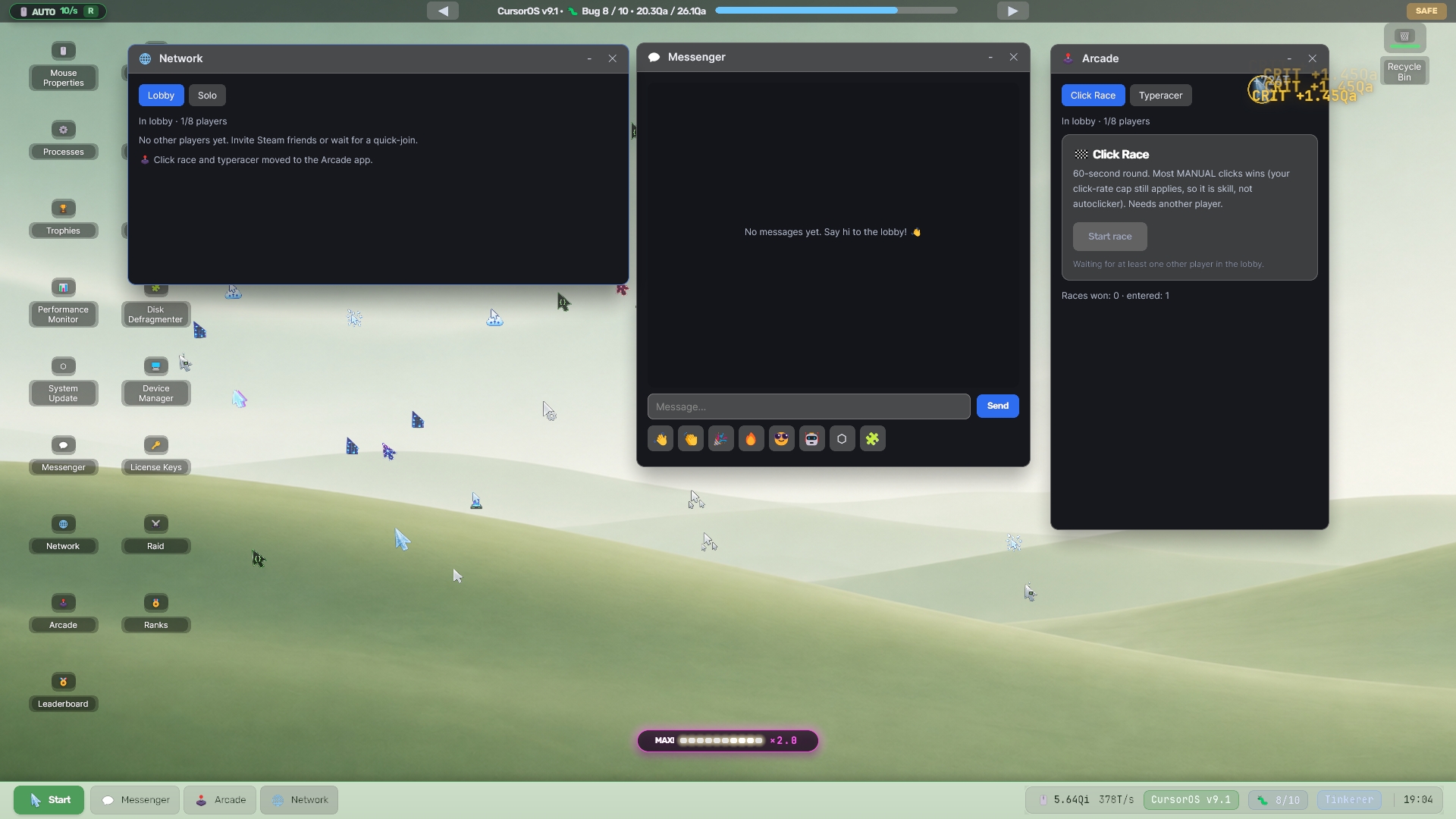Open the Ranks desktop icon
This screenshot has height=819, width=1456.
pos(156,613)
